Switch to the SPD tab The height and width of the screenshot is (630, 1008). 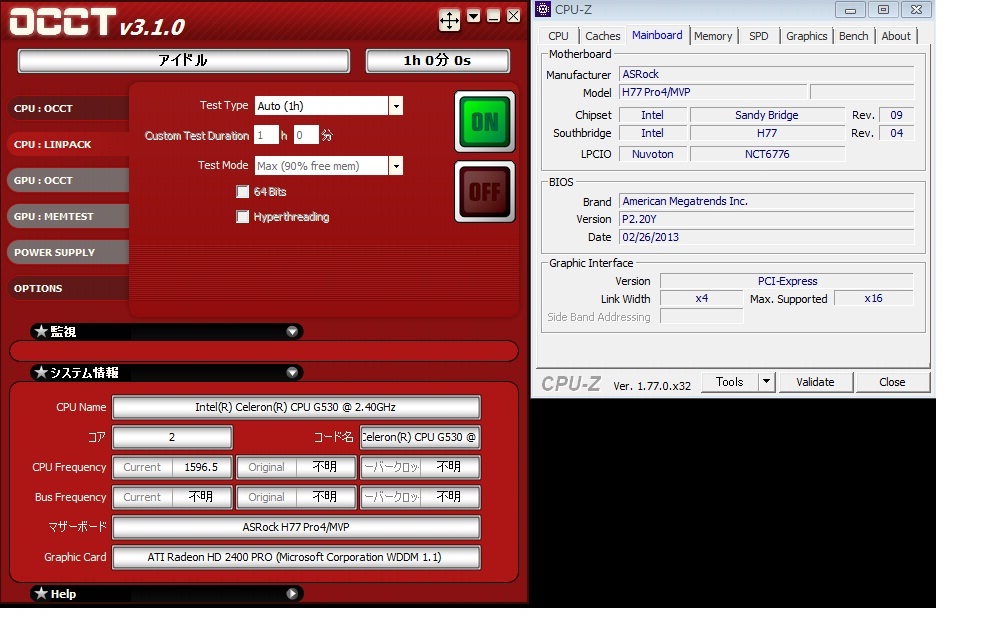point(759,36)
